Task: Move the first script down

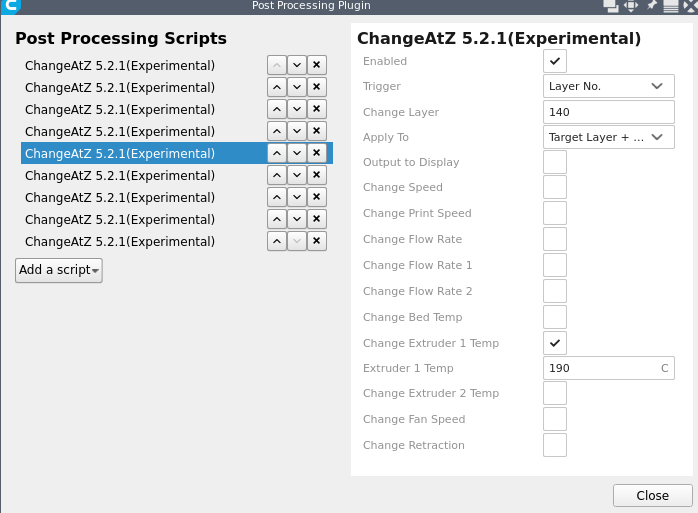Action: point(297,65)
